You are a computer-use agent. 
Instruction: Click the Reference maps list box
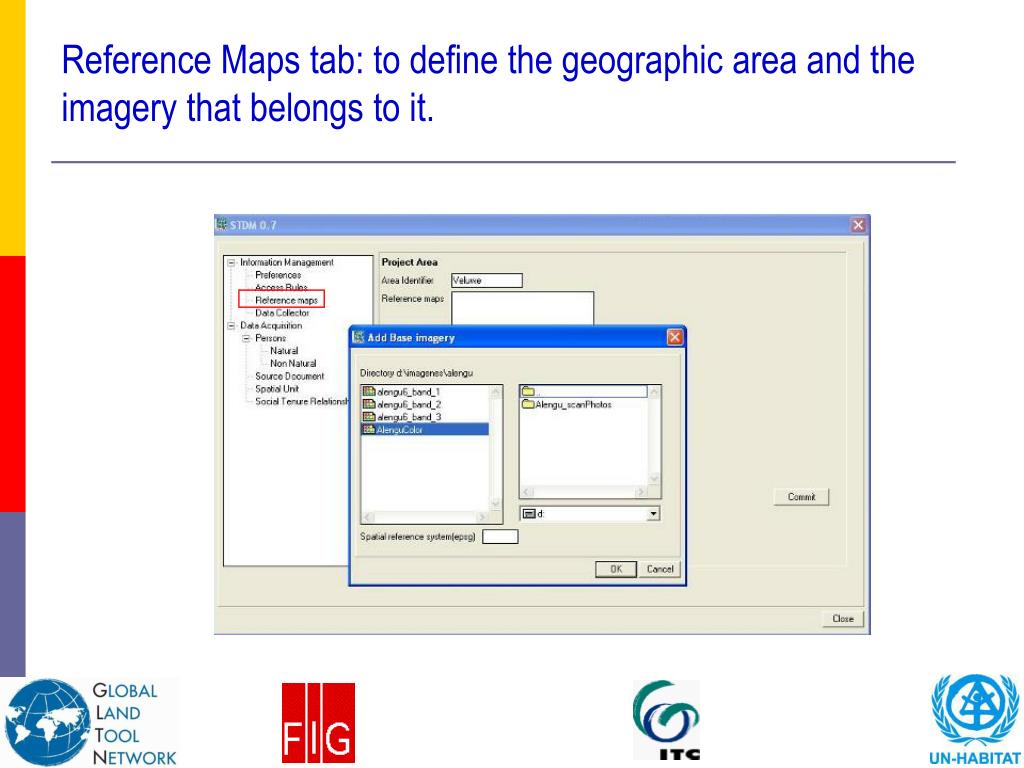coord(522,308)
